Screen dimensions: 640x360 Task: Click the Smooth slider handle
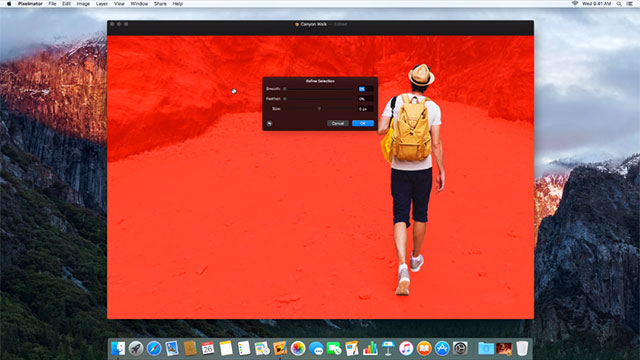(x=285, y=89)
